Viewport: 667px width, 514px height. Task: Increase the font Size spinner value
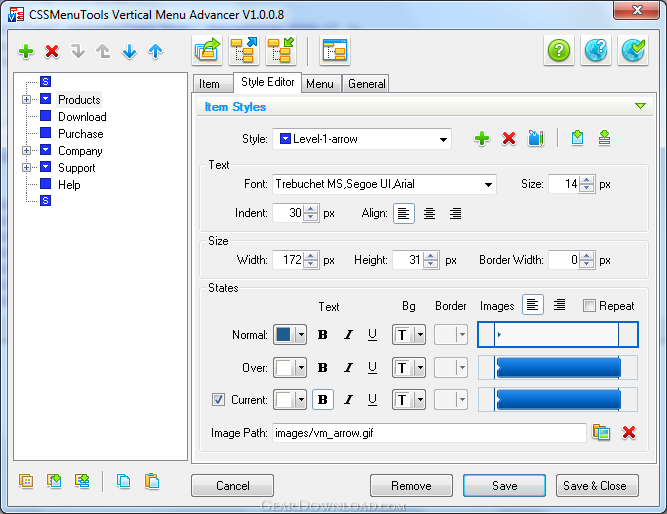point(587,180)
